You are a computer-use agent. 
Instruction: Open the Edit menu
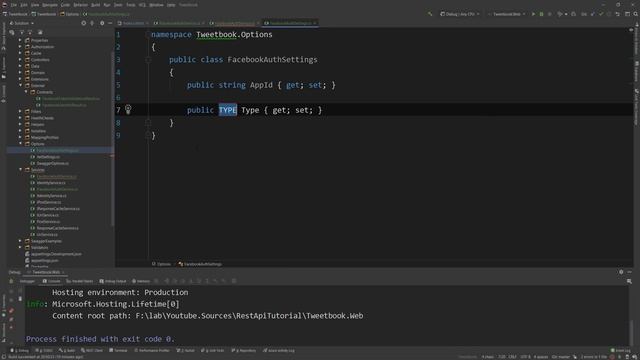tap(24, 5)
